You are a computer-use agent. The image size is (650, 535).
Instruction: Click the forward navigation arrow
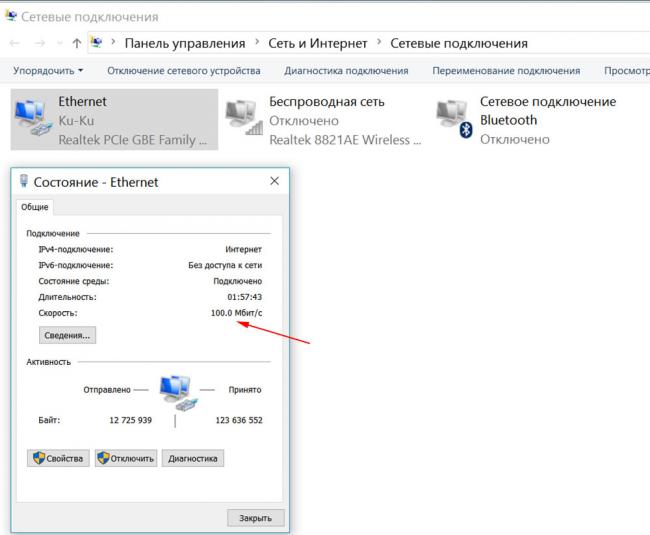coord(39,44)
